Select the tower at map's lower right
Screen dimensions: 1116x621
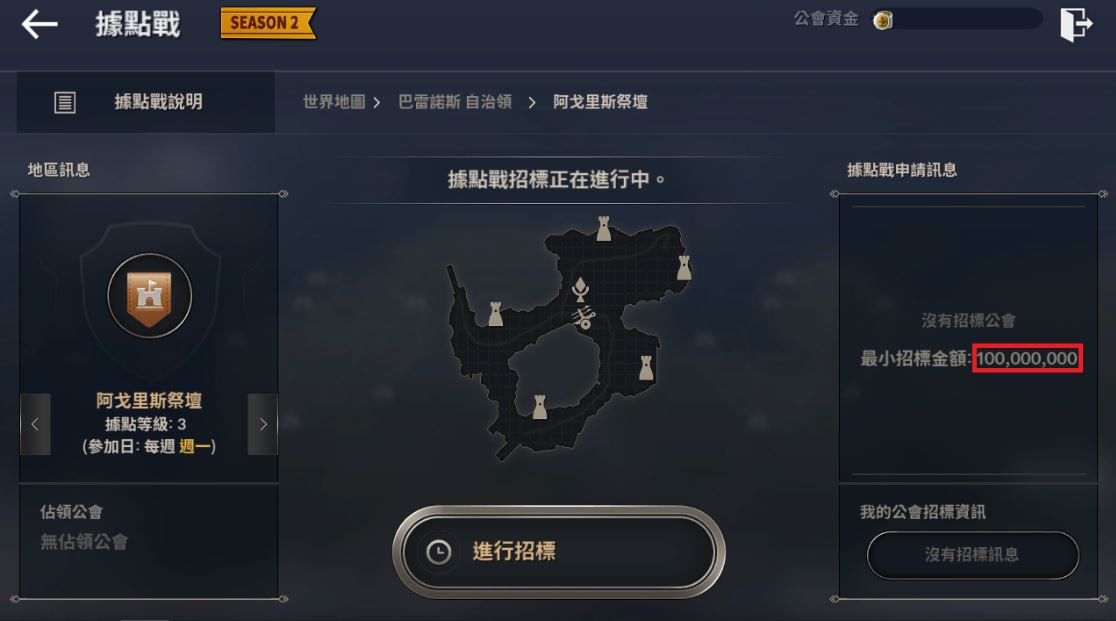tap(646, 367)
